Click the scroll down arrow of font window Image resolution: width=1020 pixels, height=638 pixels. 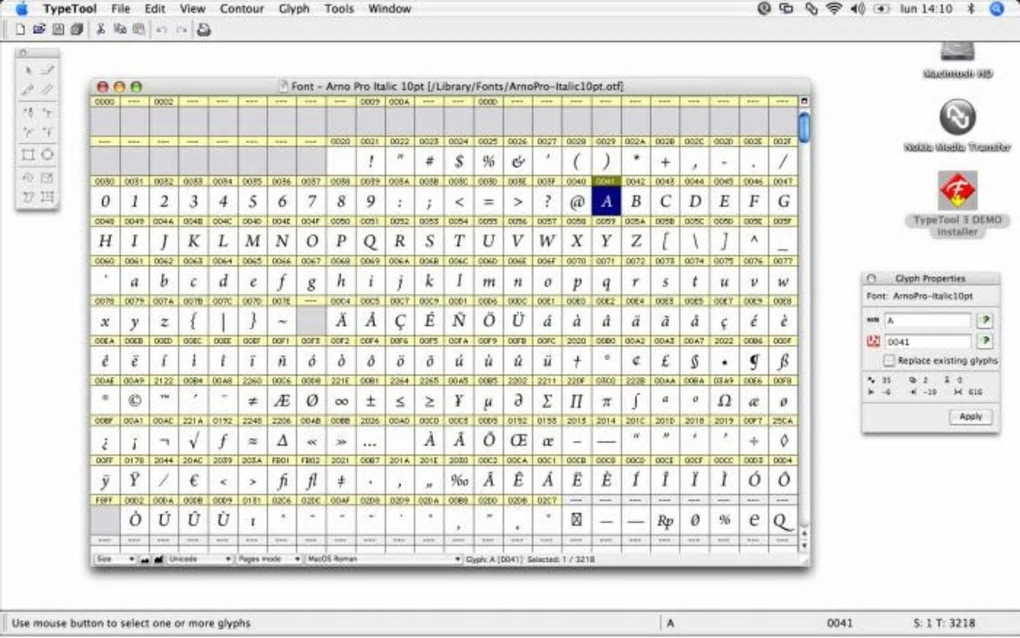[x=804, y=546]
